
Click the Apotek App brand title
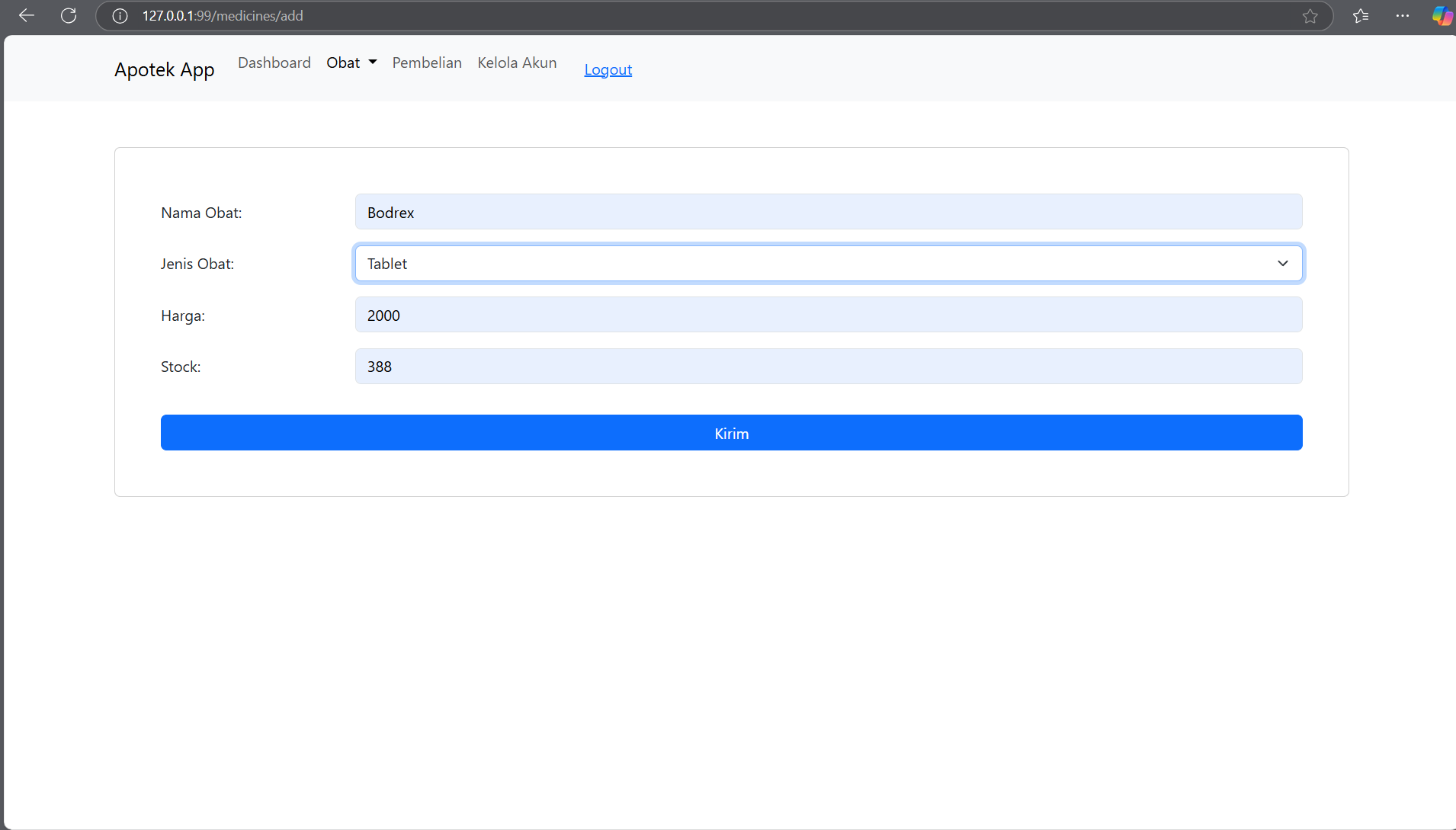point(164,69)
